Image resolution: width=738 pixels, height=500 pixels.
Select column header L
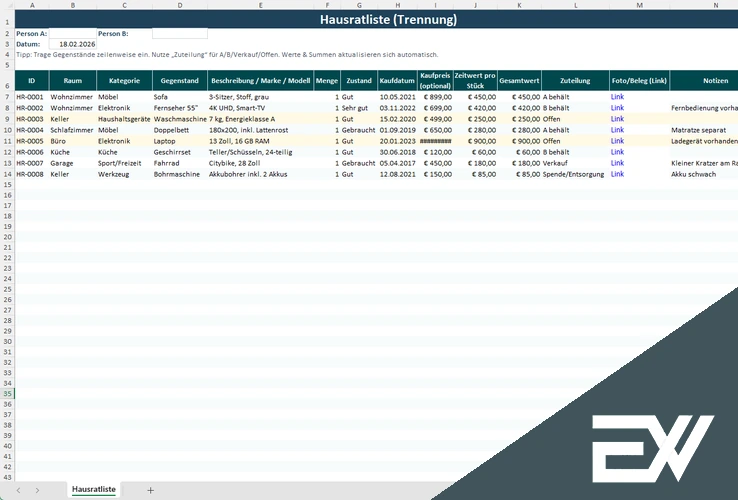[575, 5]
